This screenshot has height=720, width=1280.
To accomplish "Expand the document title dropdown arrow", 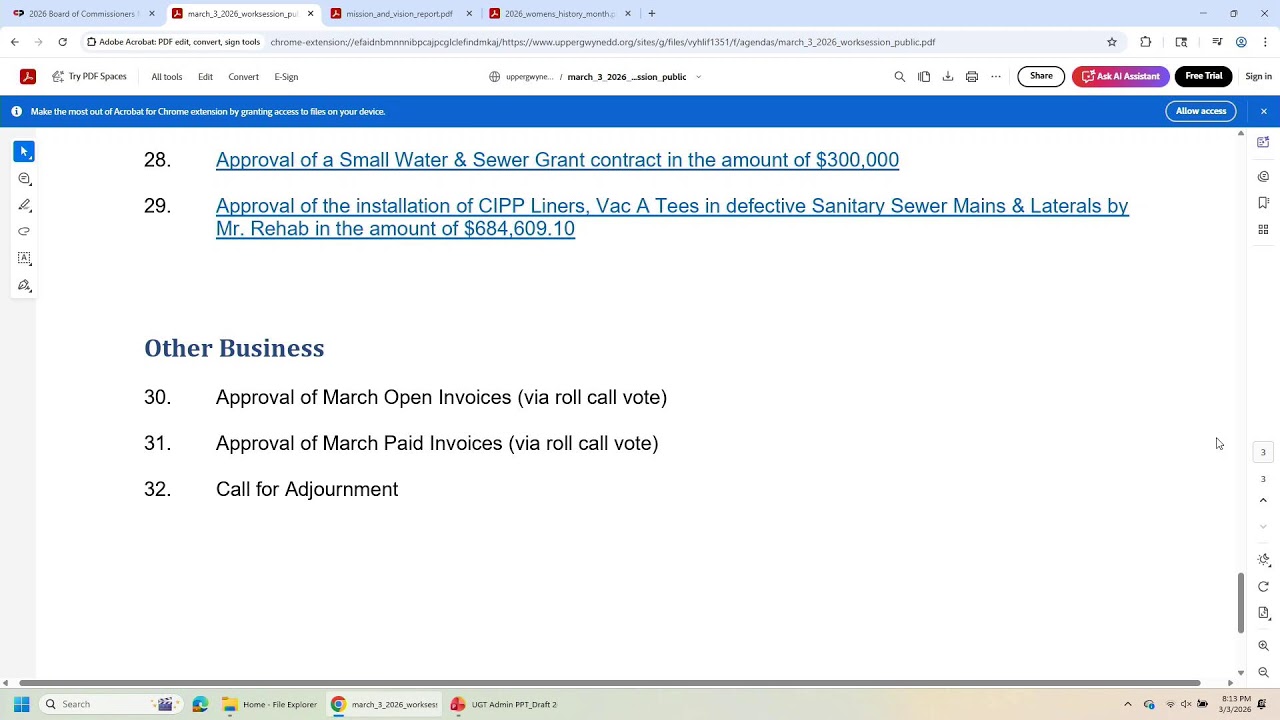I will pyautogui.click(x=698, y=77).
